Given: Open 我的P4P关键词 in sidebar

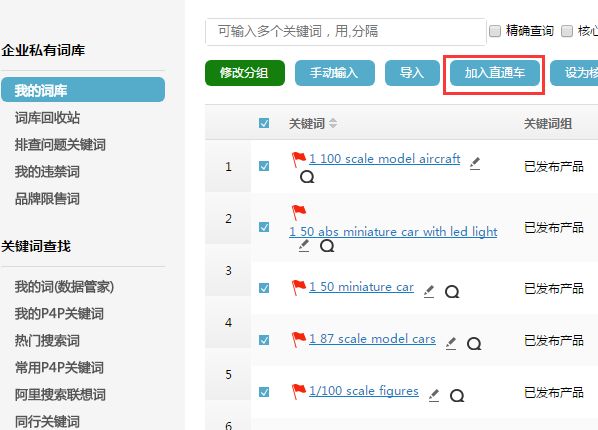Looking at the screenshot, I should click(59, 314).
